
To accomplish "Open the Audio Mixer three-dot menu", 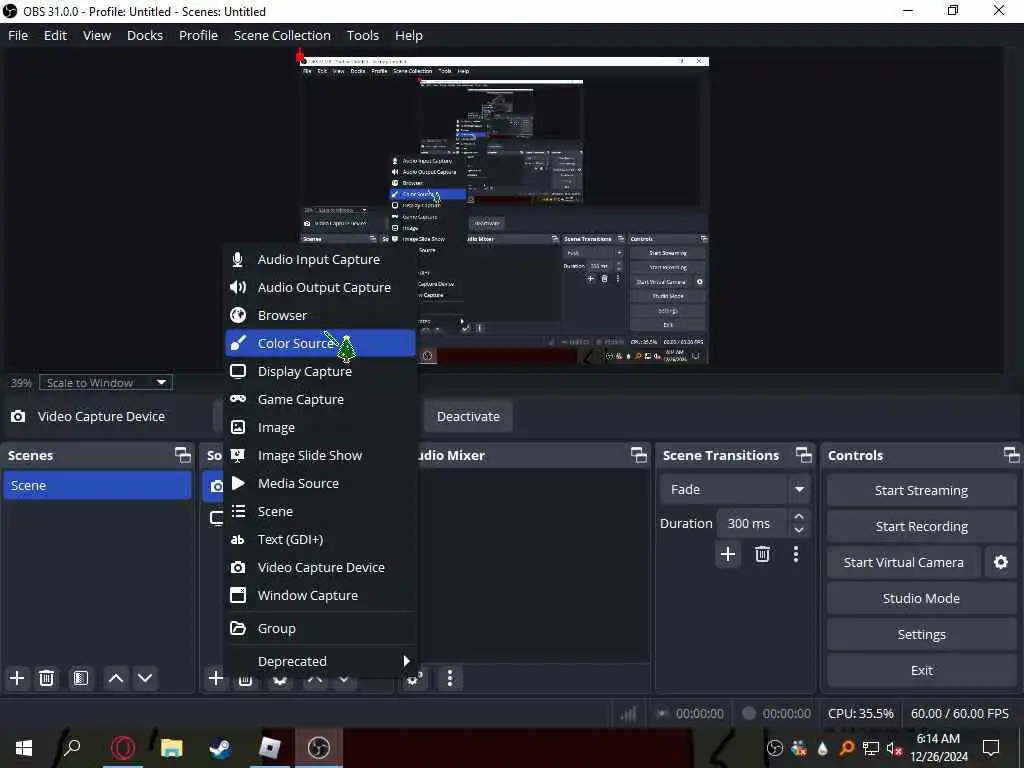I will (450, 678).
